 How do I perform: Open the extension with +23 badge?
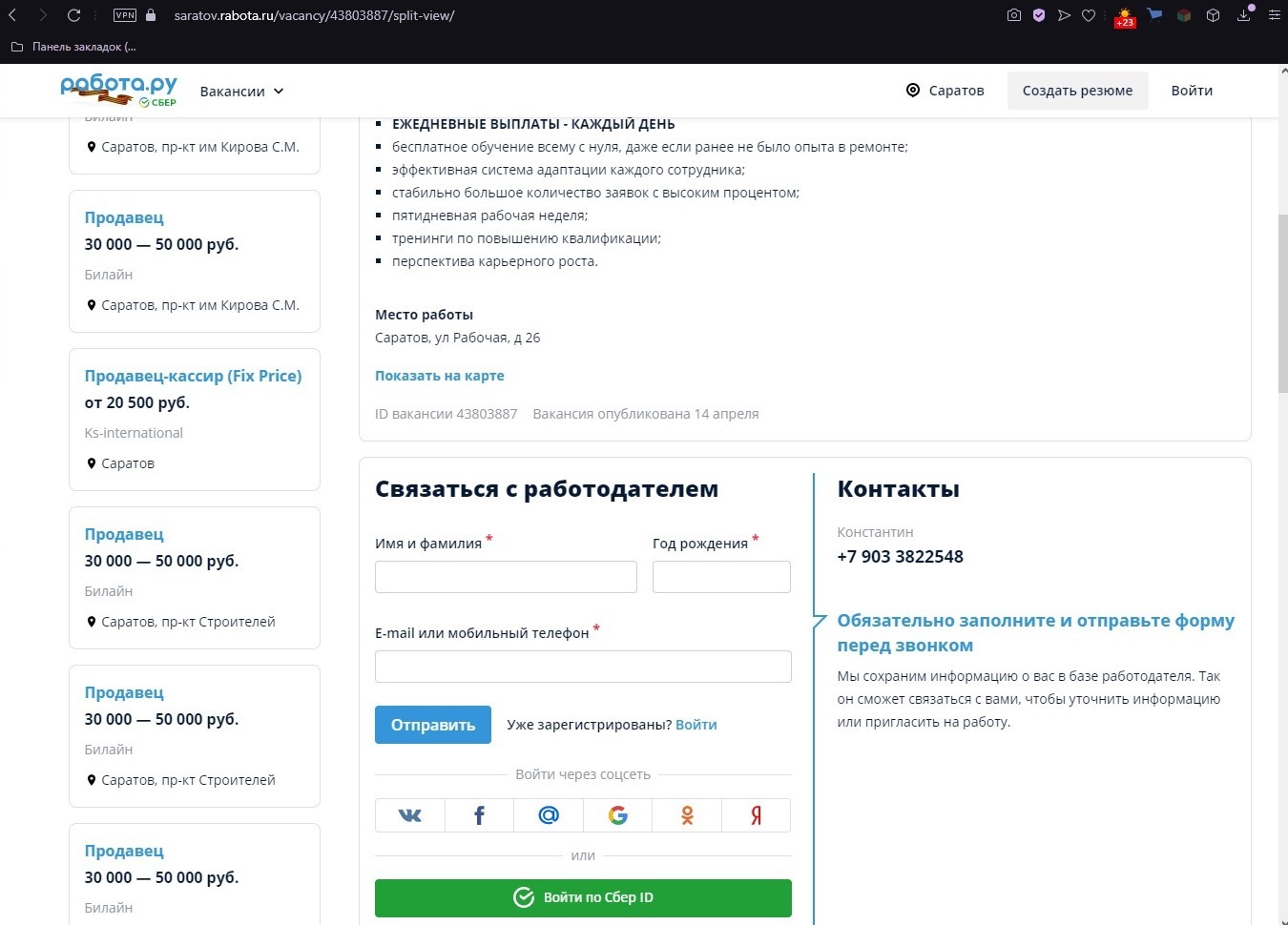(x=1125, y=17)
